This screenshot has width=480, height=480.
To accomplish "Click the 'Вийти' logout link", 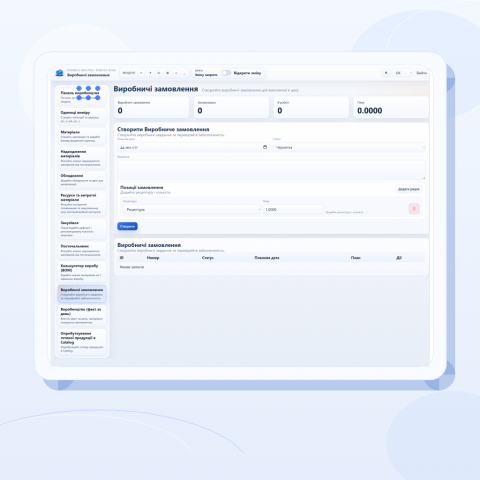I will 421,73.
